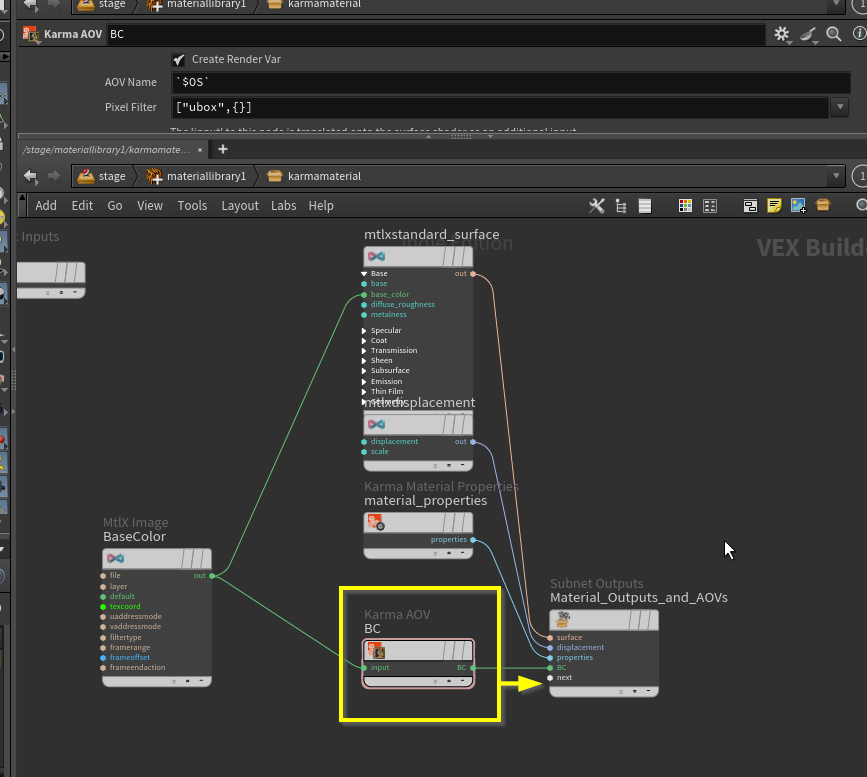Click the magnifier icon in the parameter header
The height and width of the screenshot is (777, 867).
click(834, 34)
